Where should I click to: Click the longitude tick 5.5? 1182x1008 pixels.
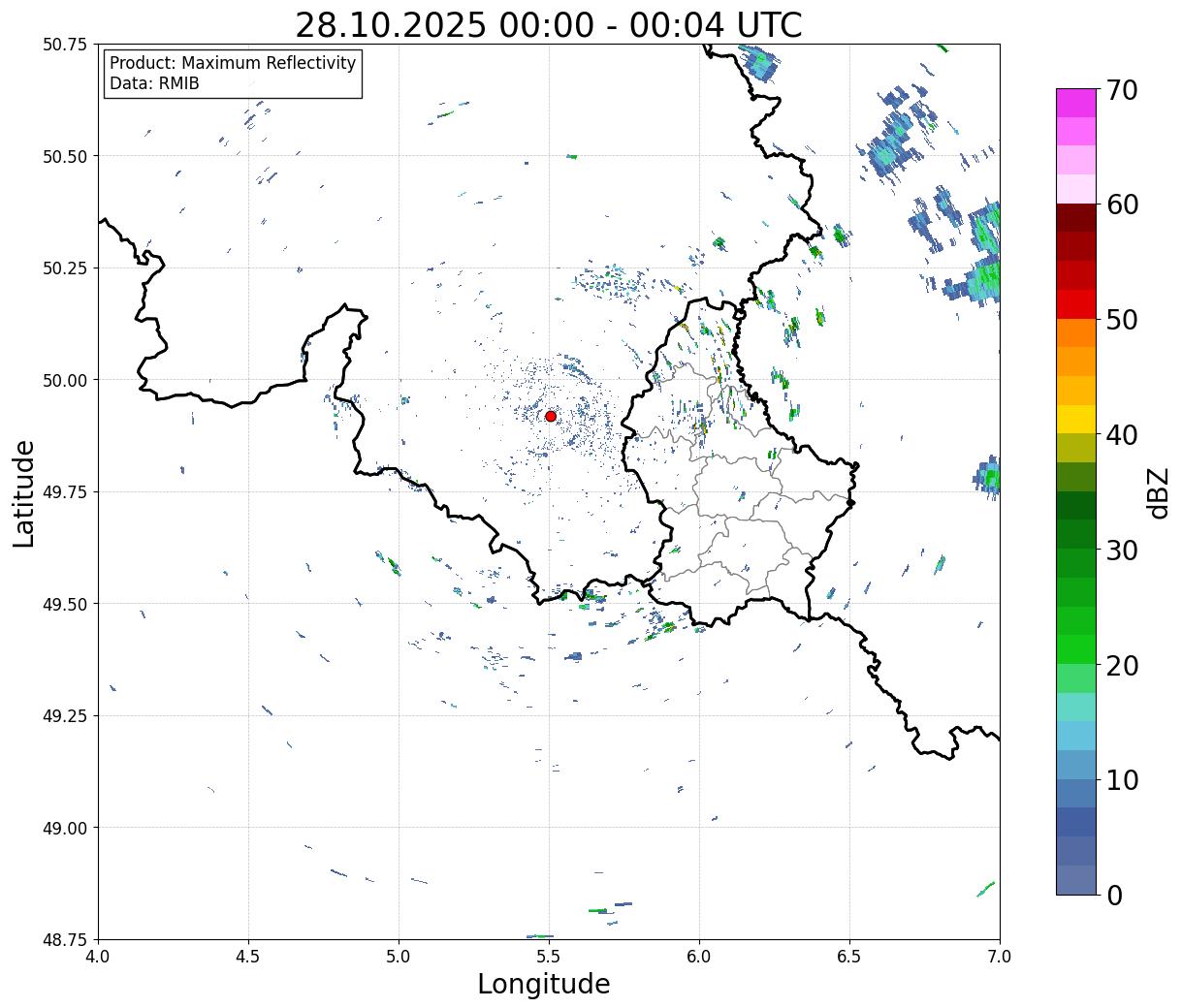coord(549,956)
